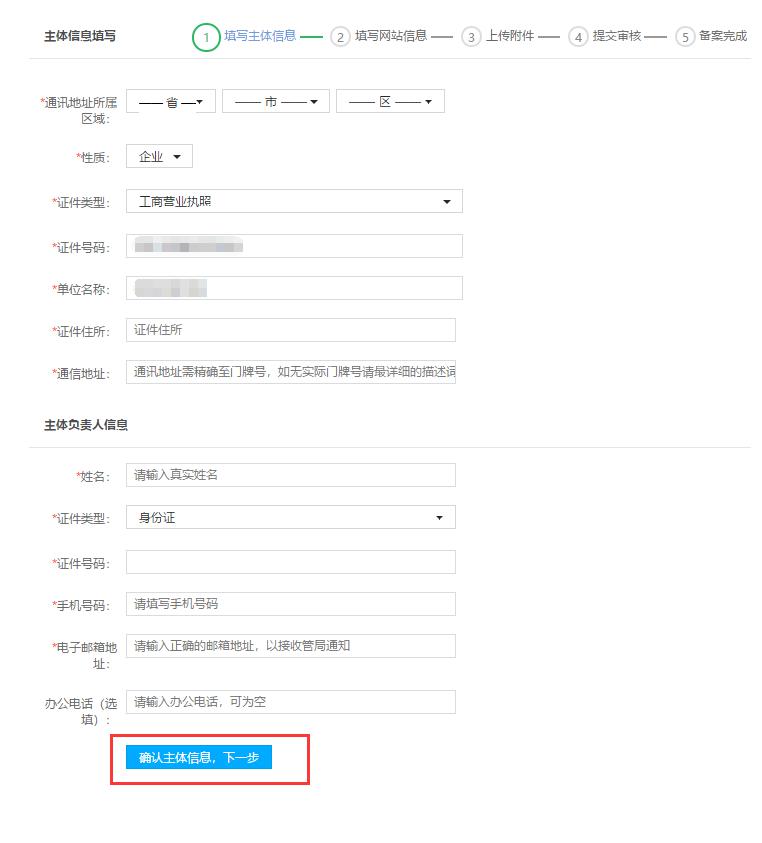Click the 主体信息填写 heading

pos(80,36)
